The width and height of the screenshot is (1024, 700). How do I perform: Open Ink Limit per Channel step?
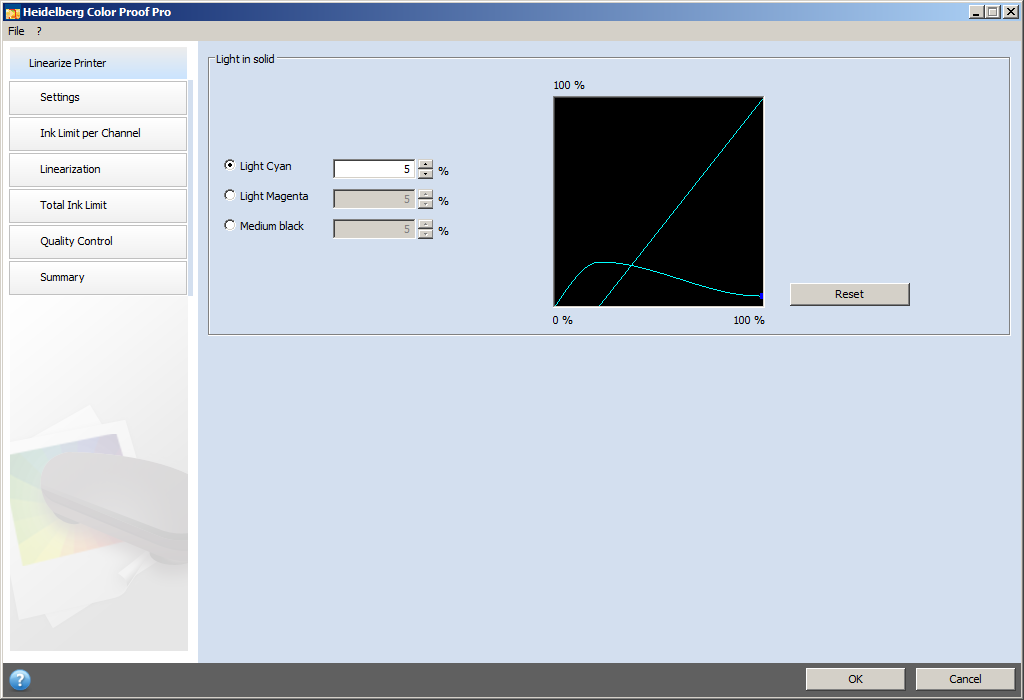click(x=98, y=133)
